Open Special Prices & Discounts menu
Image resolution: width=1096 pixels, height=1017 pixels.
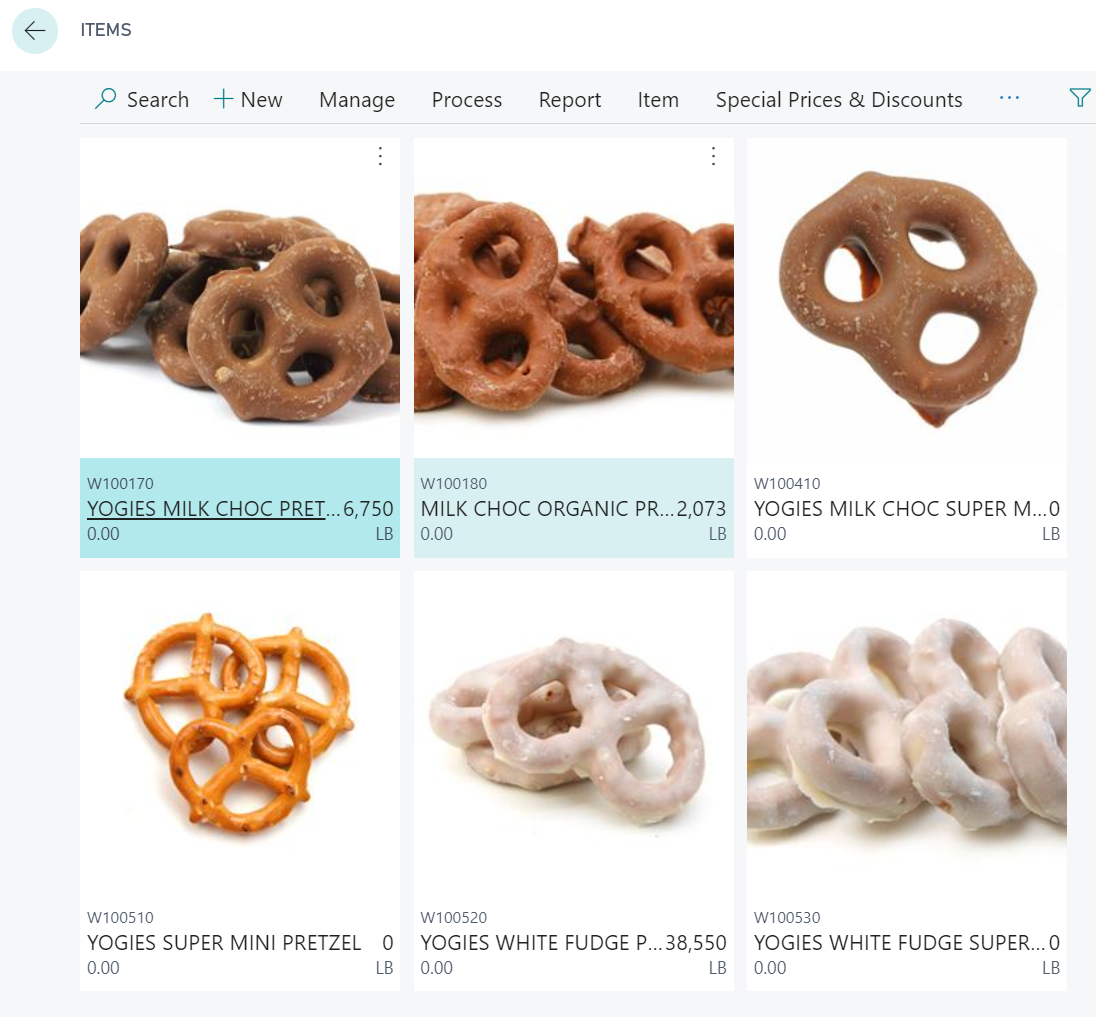click(839, 100)
